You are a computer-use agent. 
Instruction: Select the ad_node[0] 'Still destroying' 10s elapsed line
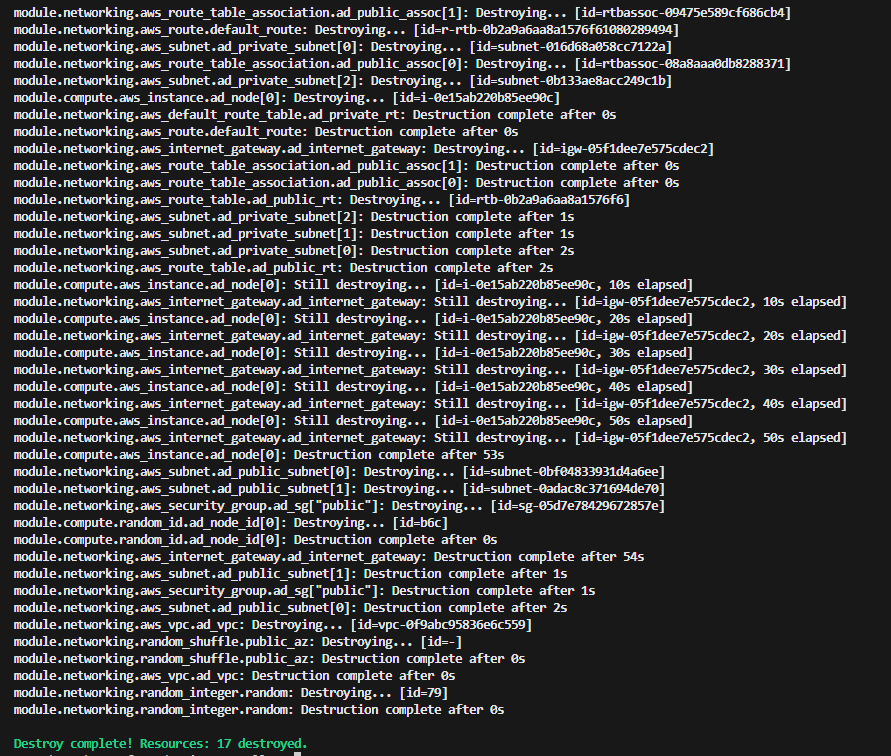pyautogui.click(x=353, y=285)
